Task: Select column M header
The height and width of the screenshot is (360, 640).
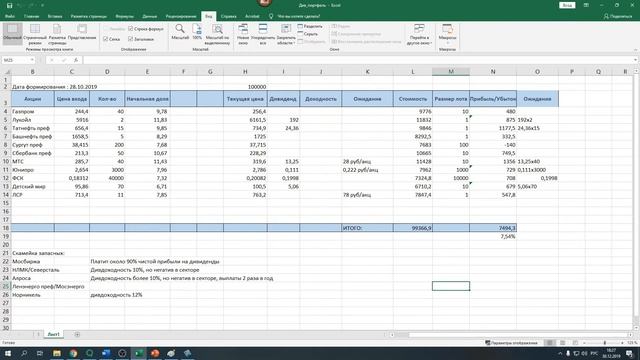Action: 451,71
